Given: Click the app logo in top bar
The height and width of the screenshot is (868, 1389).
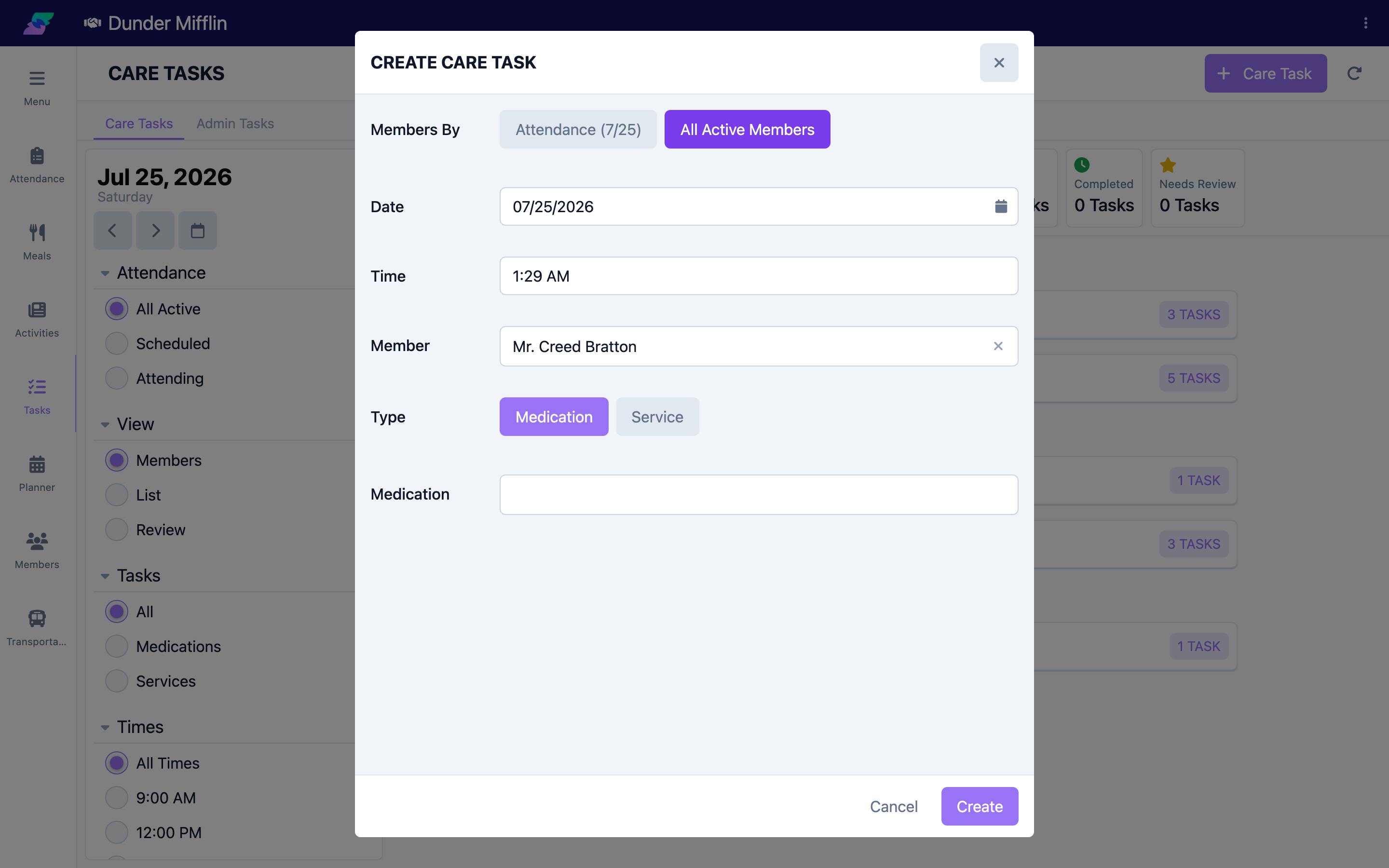Looking at the screenshot, I should pos(38,23).
